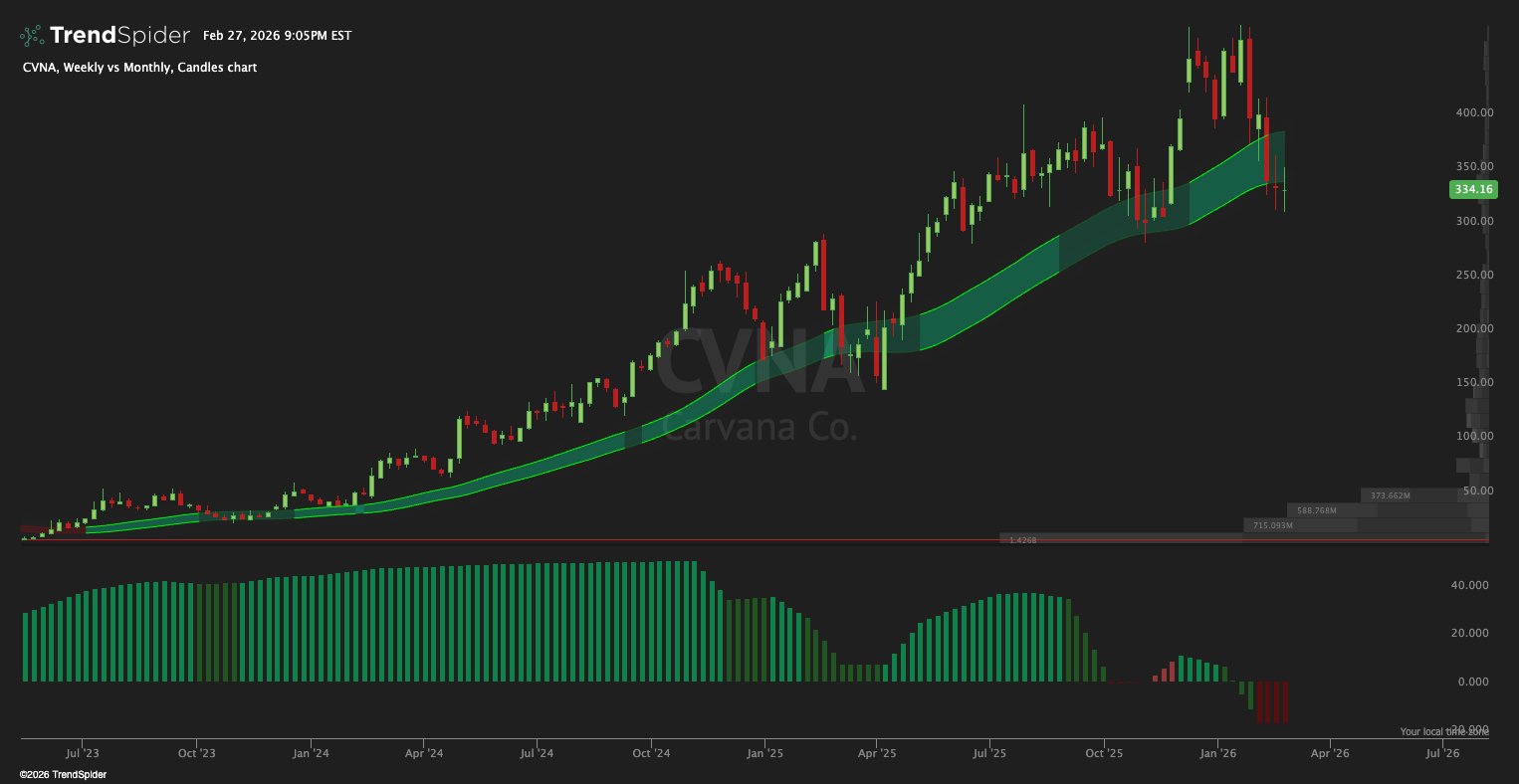Click the Apr '24 time axis label
1519x784 pixels.
point(423,754)
